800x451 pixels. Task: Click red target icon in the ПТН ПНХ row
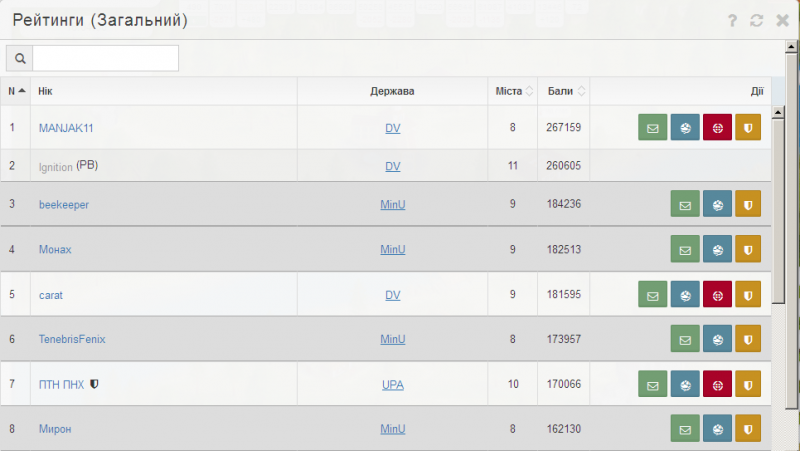(x=717, y=384)
